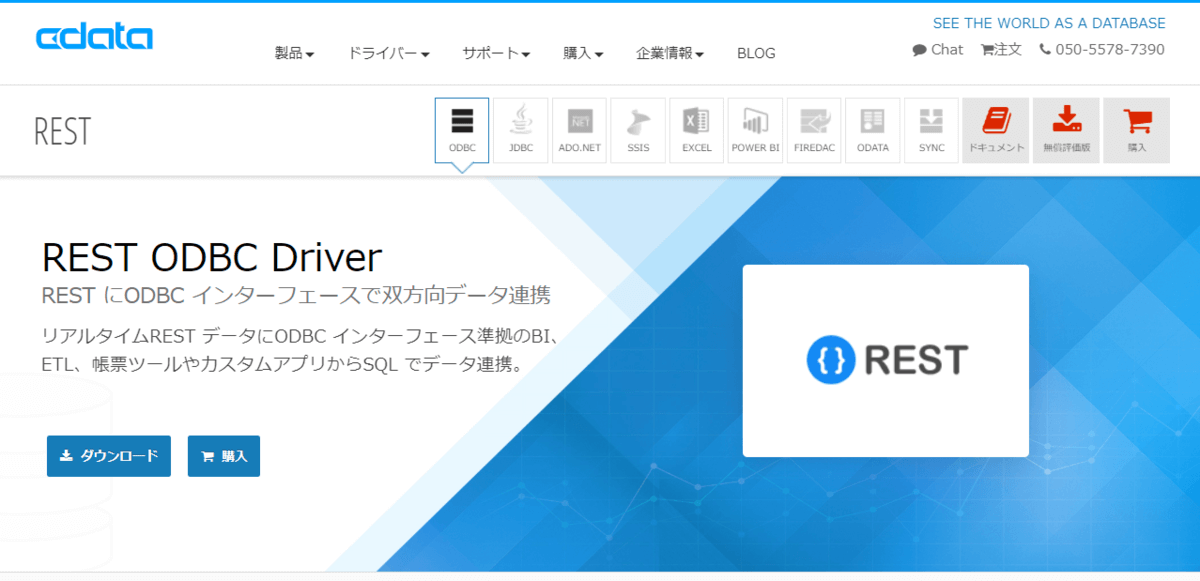
Task: Open the ドキュメント book icon
Action: coord(995,130)
